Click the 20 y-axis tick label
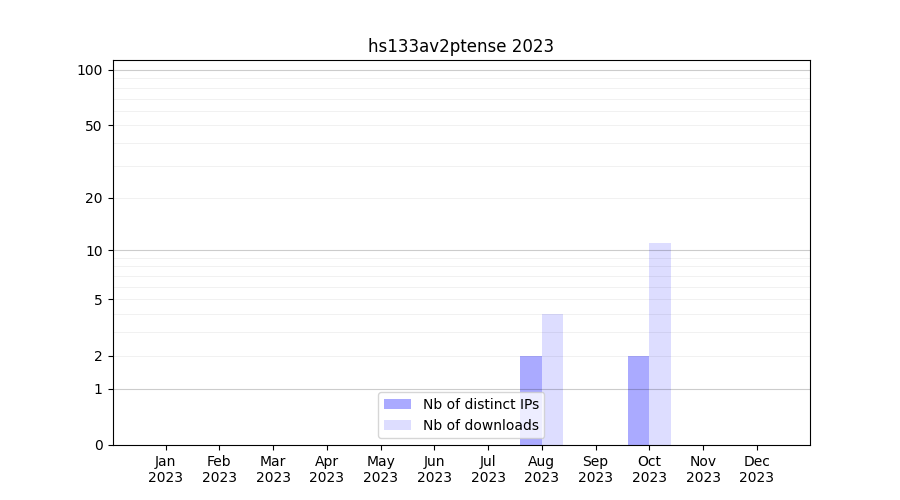Screen dimensions: 900x500 tap(94, 198)
